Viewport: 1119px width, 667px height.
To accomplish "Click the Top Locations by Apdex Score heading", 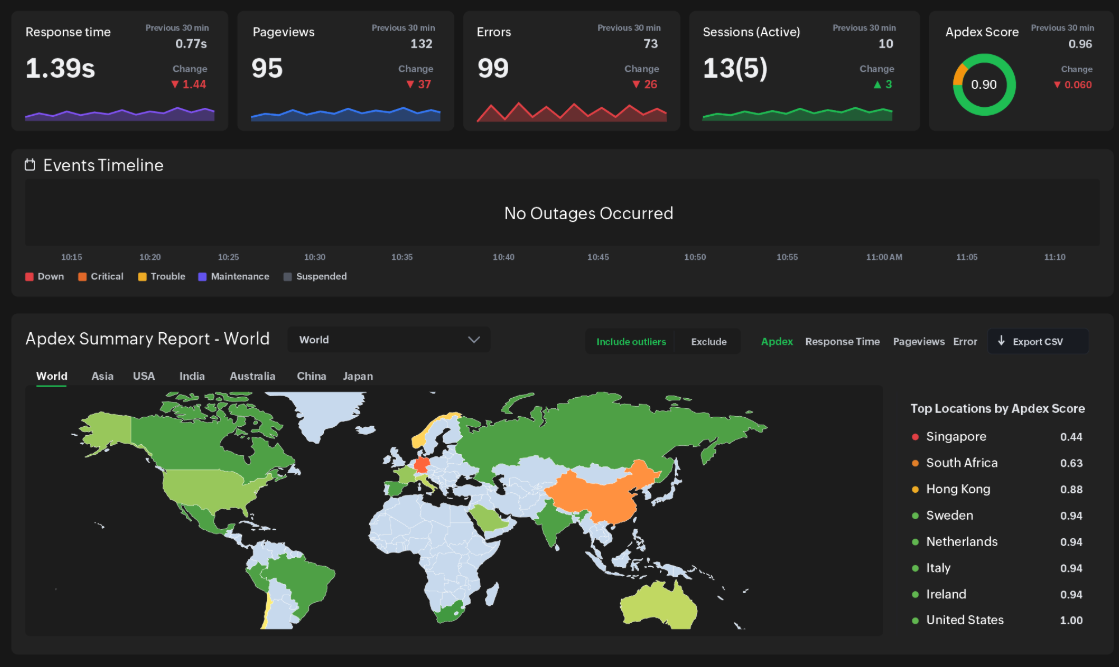I will (998, 409).
